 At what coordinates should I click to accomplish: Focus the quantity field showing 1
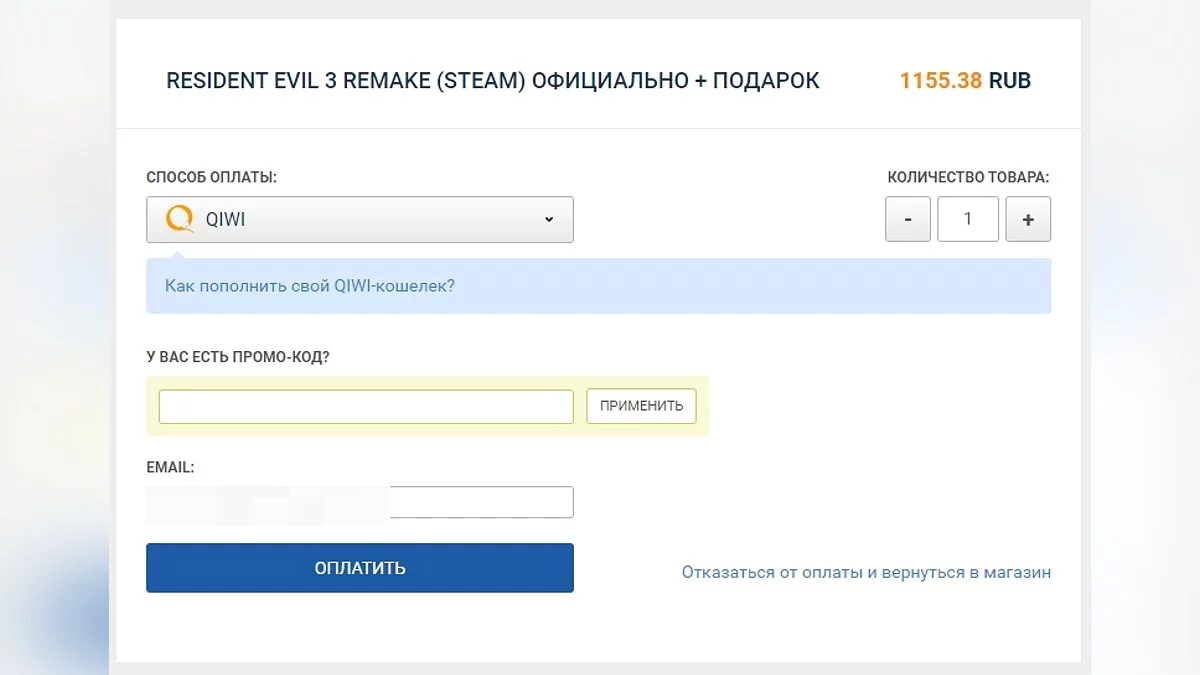[x=968, y=220]
